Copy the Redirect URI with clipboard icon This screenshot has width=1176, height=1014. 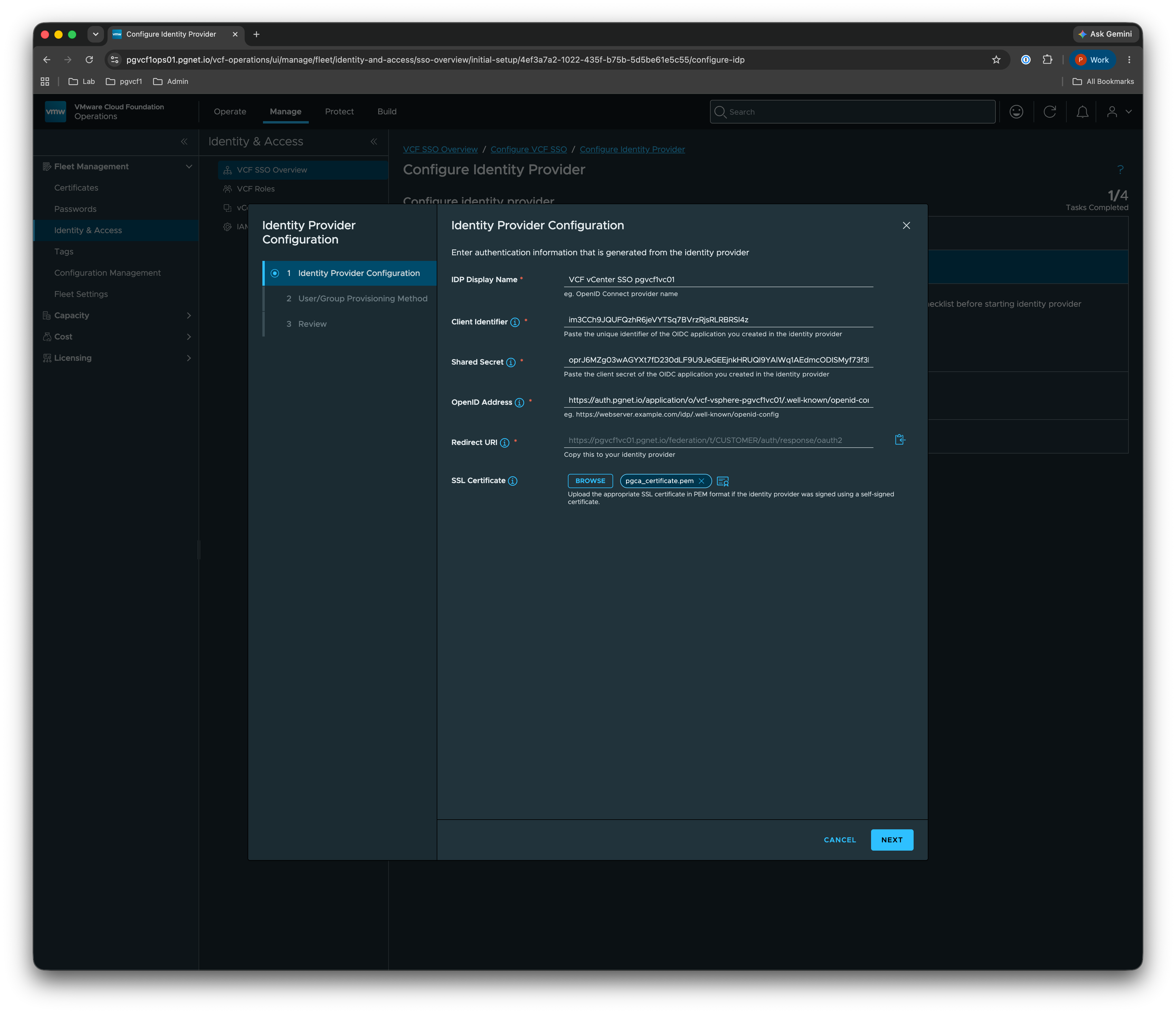click(x=900, y=440)
